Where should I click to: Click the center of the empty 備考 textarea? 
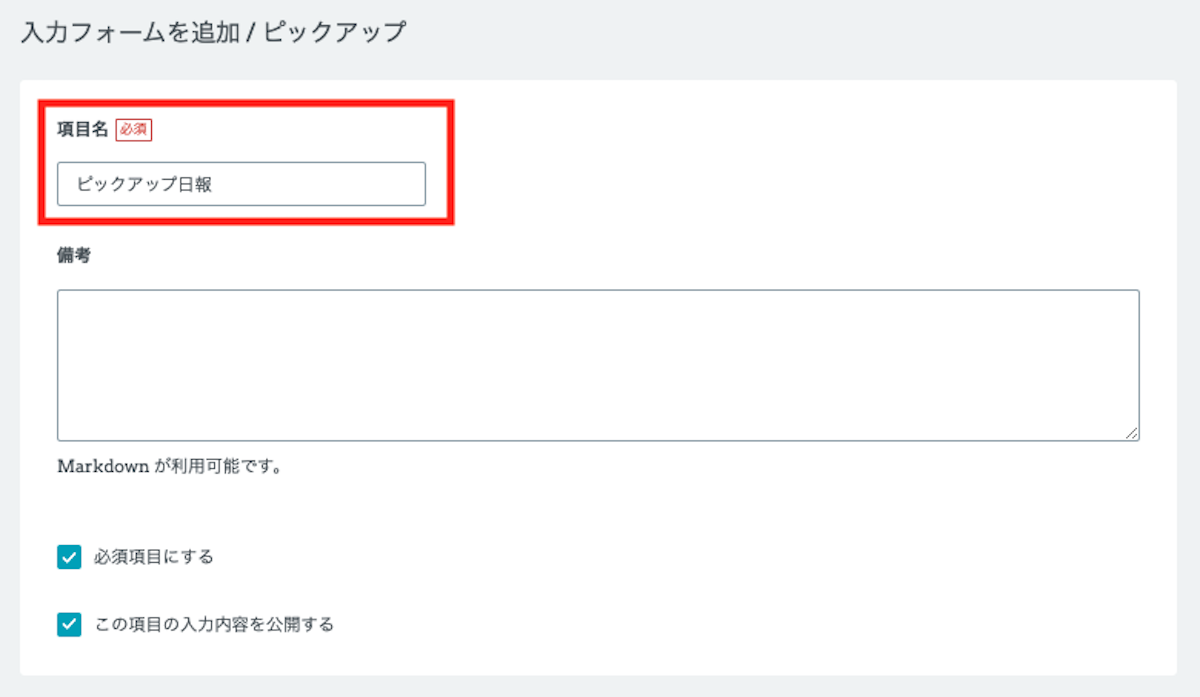tap(598, 365)
